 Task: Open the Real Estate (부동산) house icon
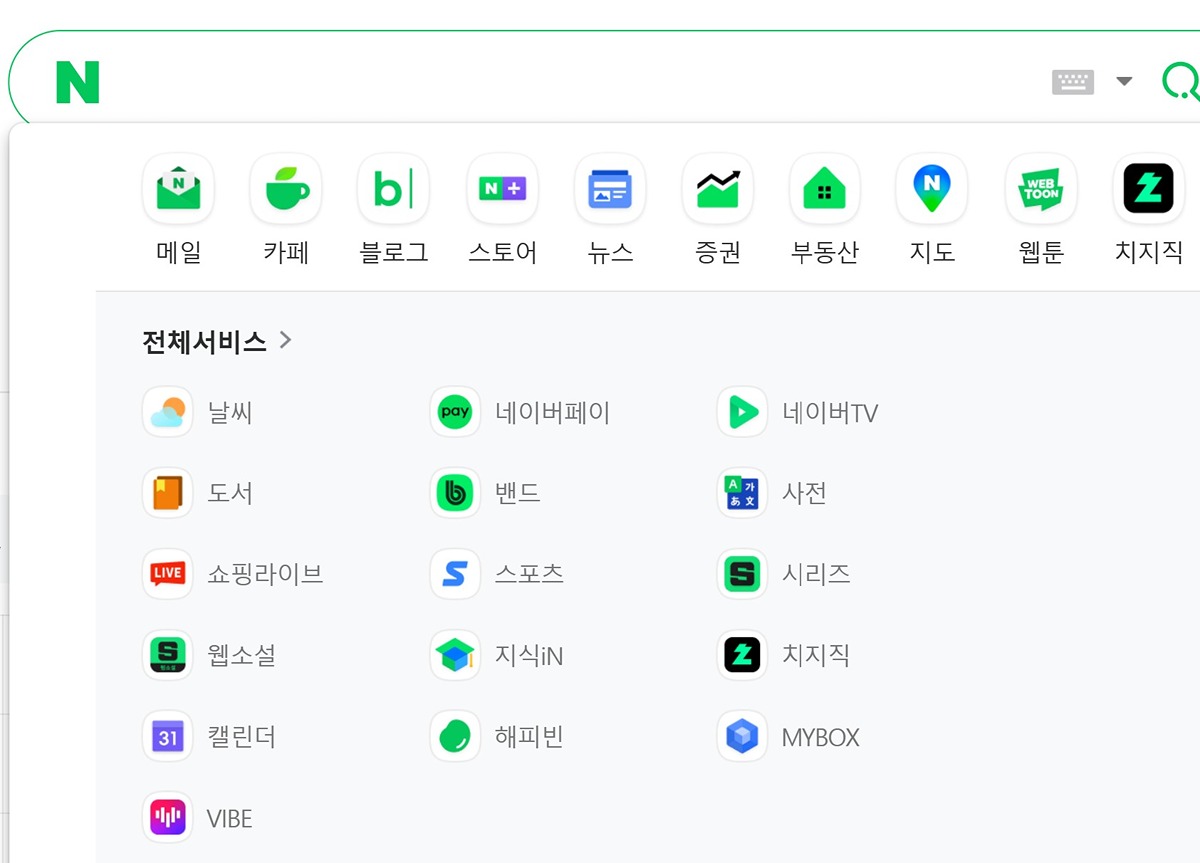[x=825, y=189]
